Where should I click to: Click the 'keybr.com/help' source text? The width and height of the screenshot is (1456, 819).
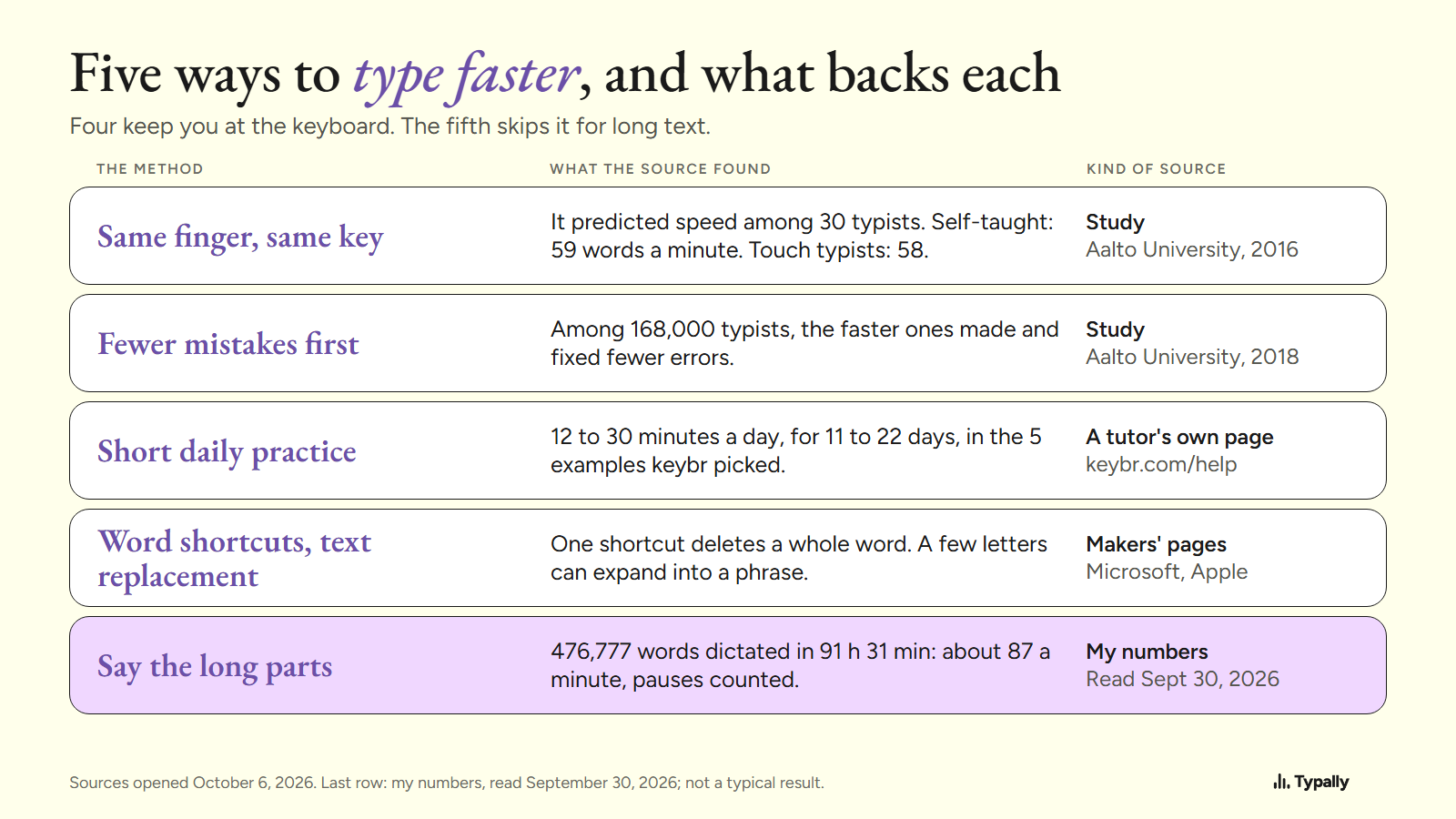click(x=1161, y=464)
